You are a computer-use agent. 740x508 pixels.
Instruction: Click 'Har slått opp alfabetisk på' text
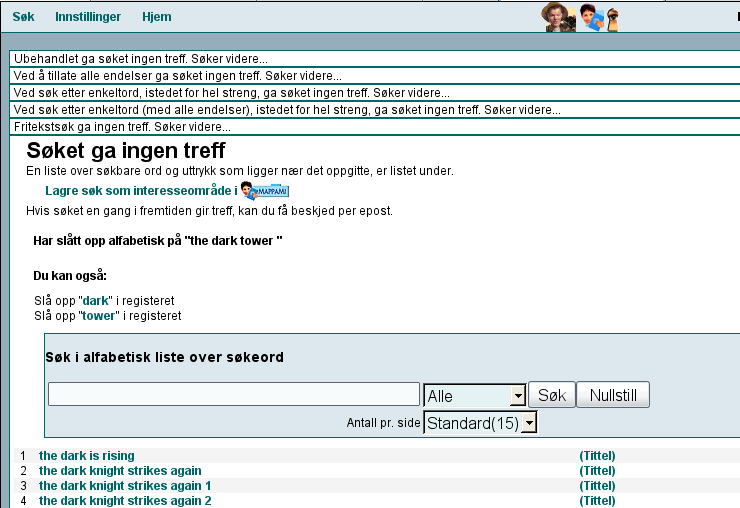click(x=158, y=241)
